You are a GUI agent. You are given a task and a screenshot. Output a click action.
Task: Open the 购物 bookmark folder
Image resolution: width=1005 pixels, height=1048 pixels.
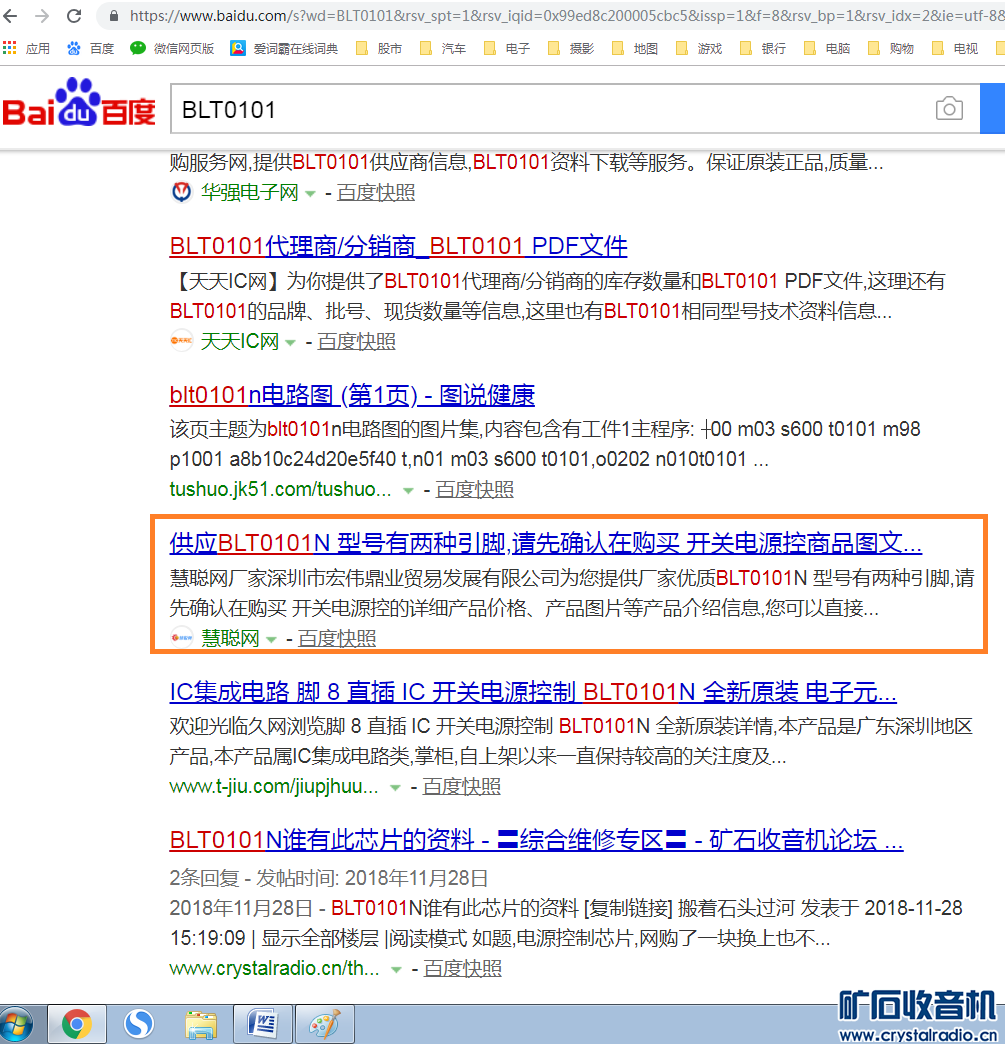pos(891,48)
